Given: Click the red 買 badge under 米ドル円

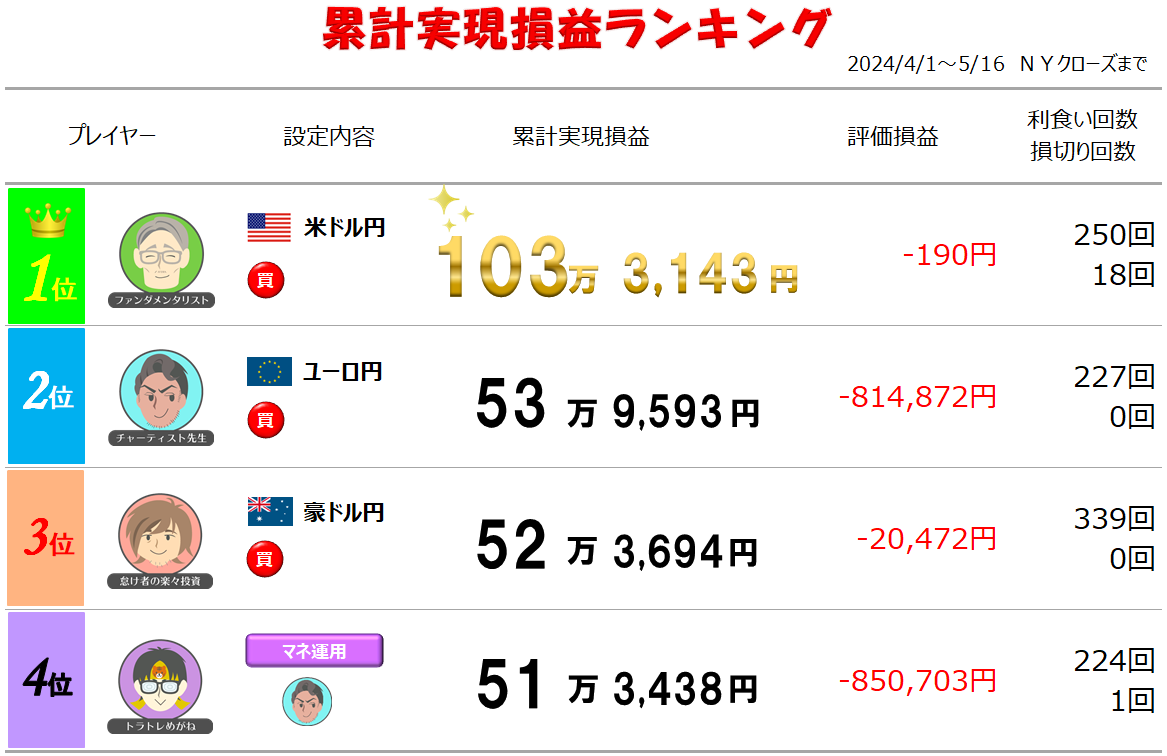Looking at the screenshot, I should pyautogui.click(x=265, y=278).
